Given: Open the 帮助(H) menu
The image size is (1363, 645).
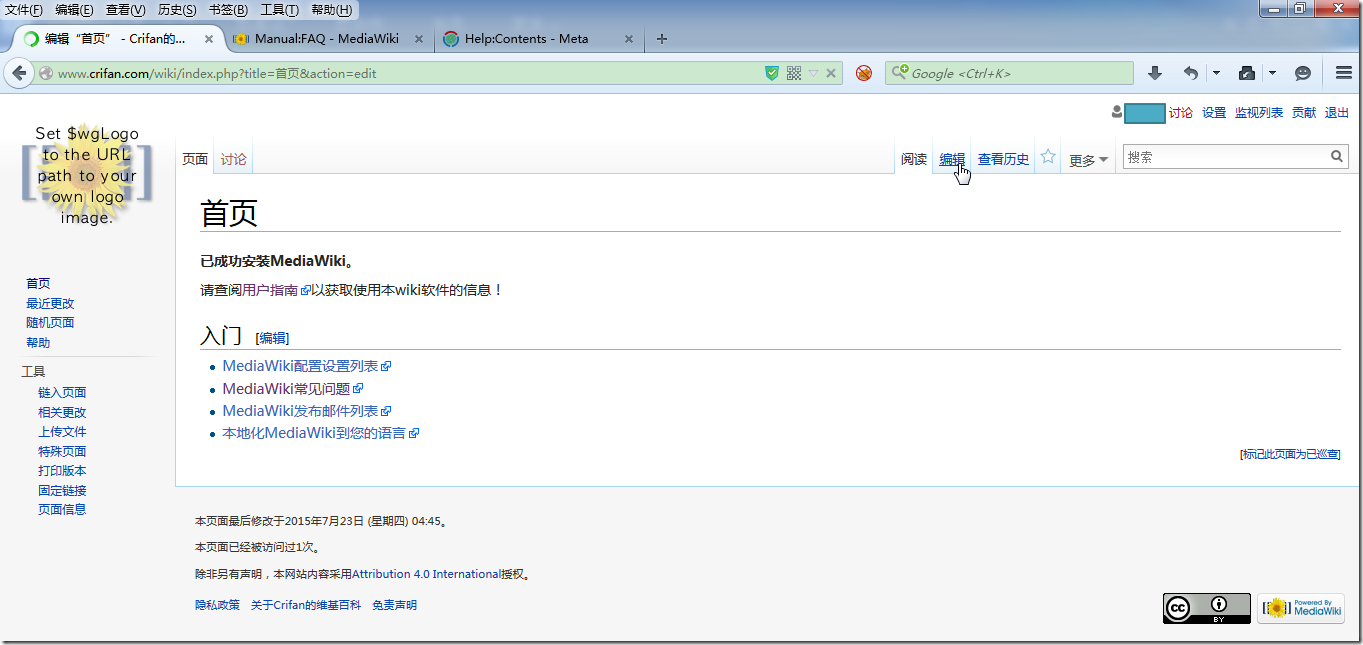Looking at the screenshot, I should tap(332, 10).
